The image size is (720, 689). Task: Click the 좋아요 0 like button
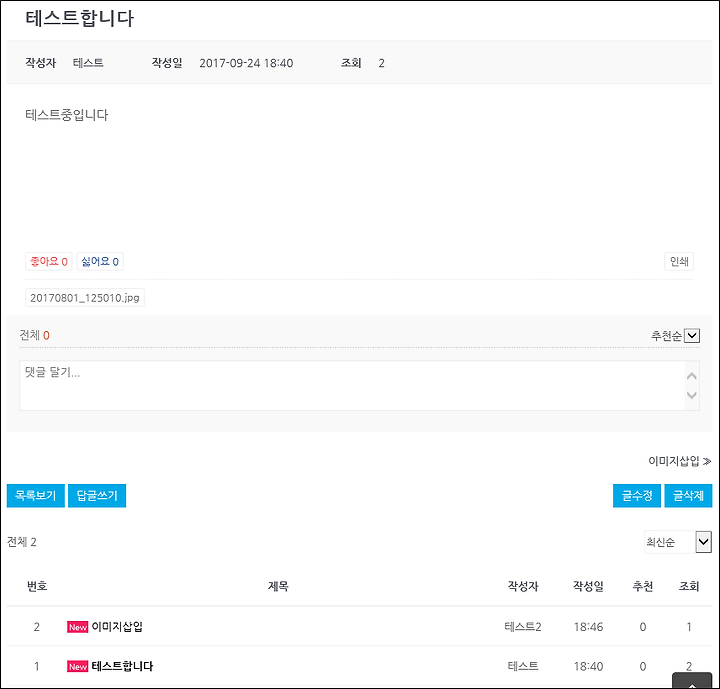click(49, 261)
